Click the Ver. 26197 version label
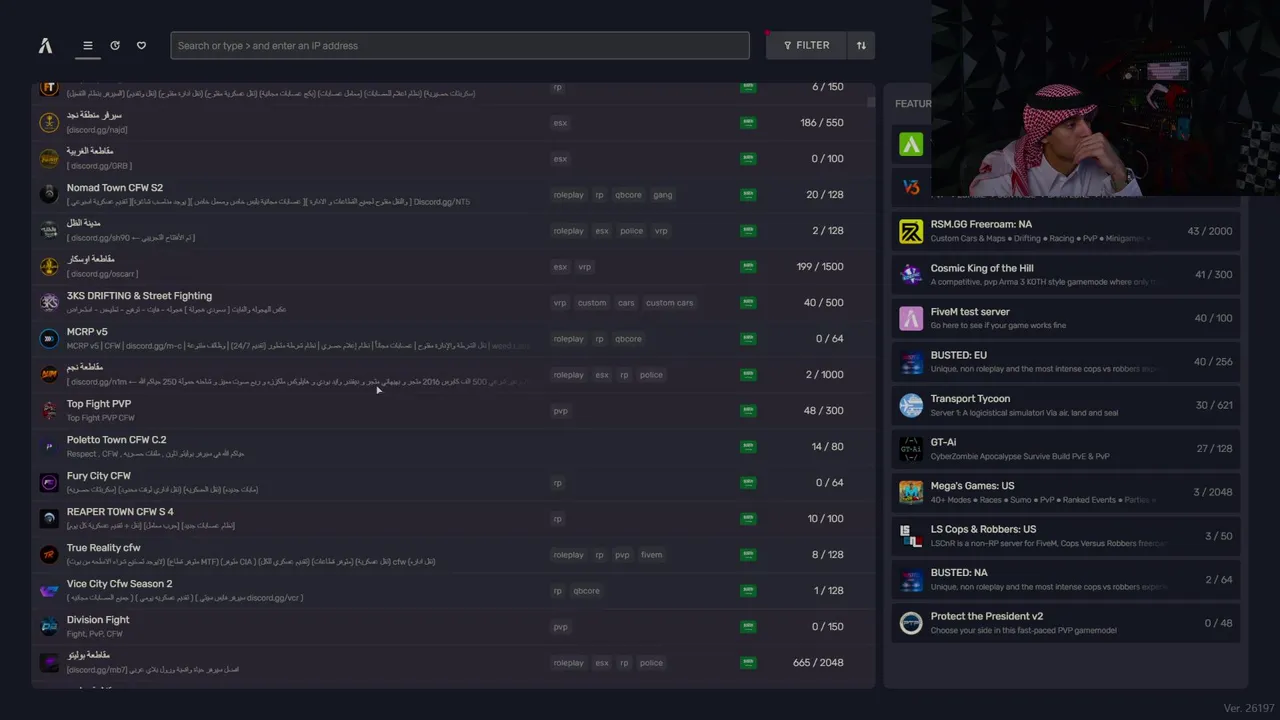Screen dimensions: 1280x720 1249,708
